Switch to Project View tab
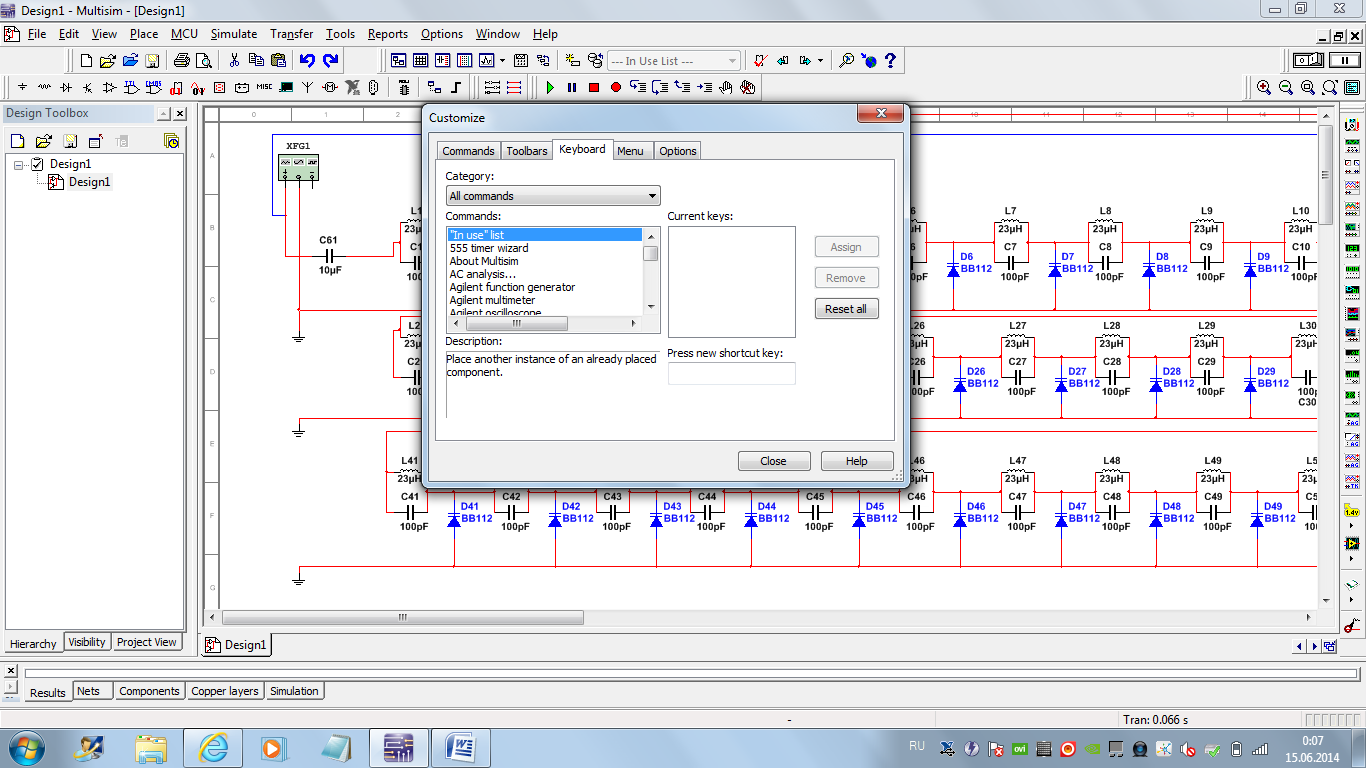 pyautogui.click(x=147, y=643)
